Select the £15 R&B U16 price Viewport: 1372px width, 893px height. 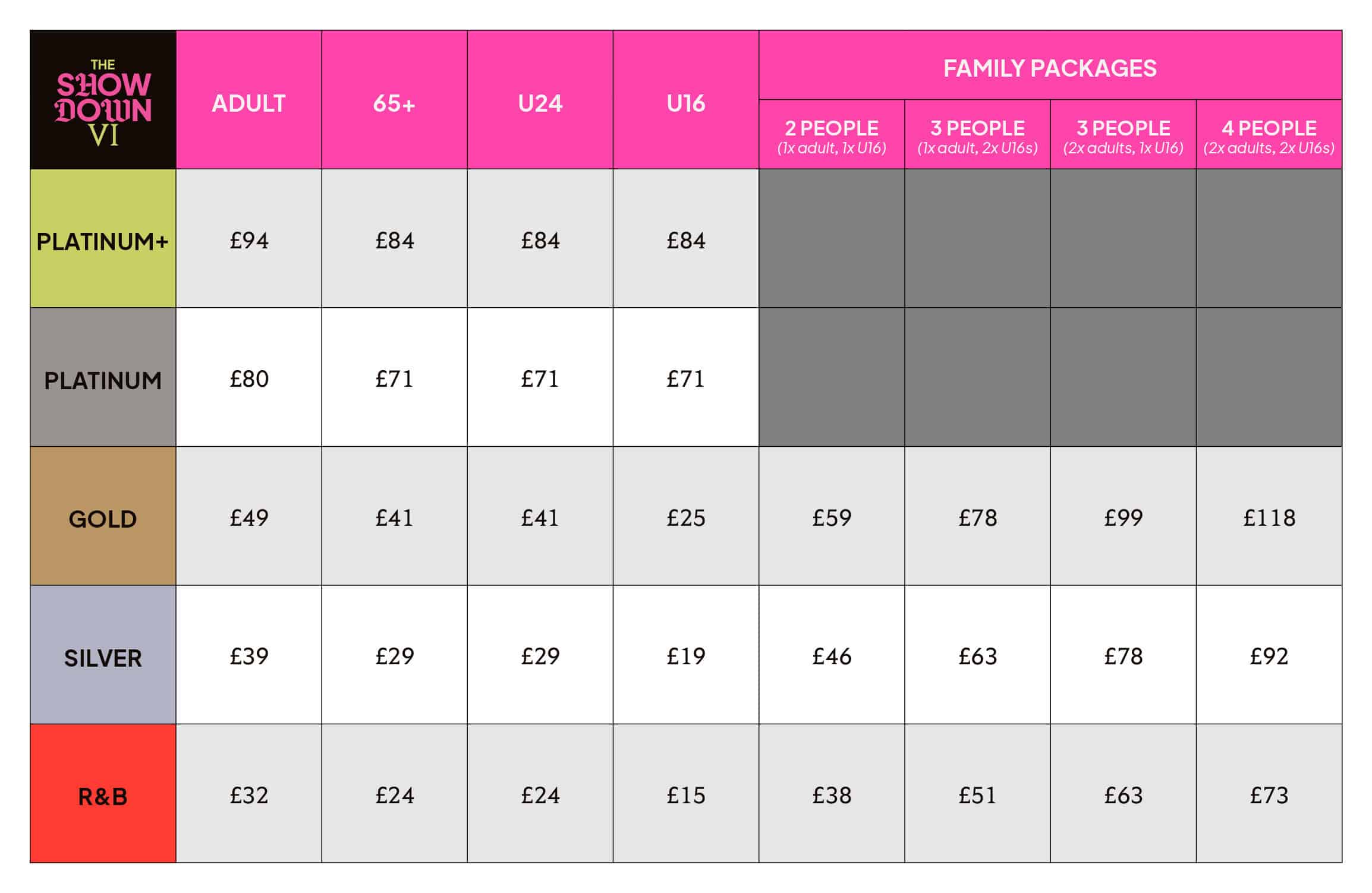coord(685,795)
